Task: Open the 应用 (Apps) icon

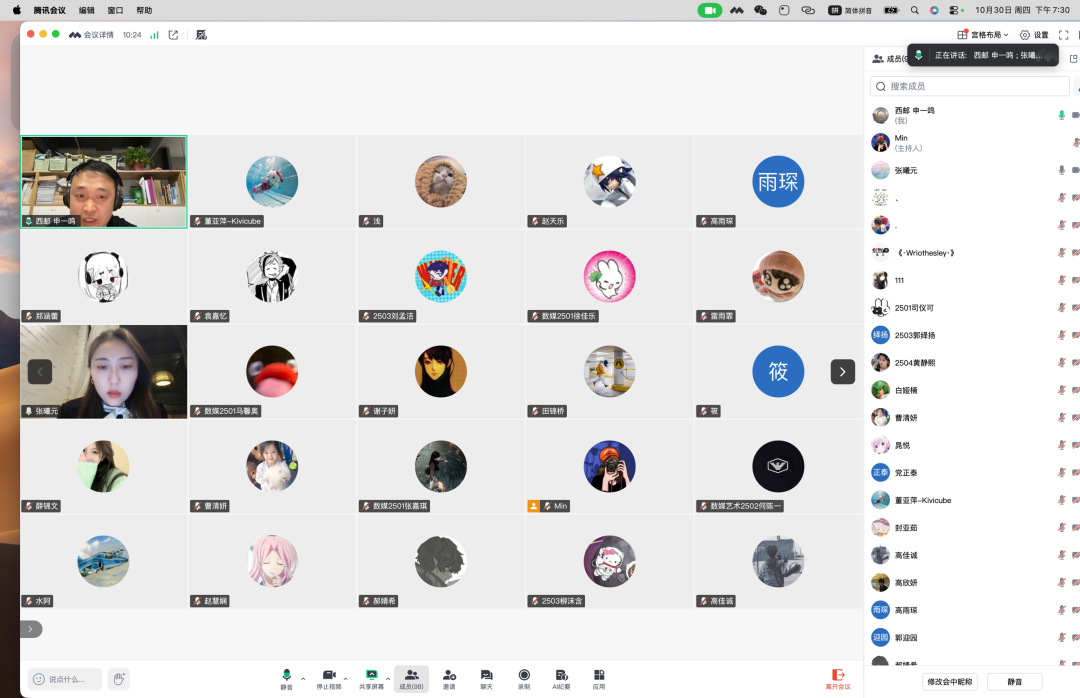Action: coord(598,679)
